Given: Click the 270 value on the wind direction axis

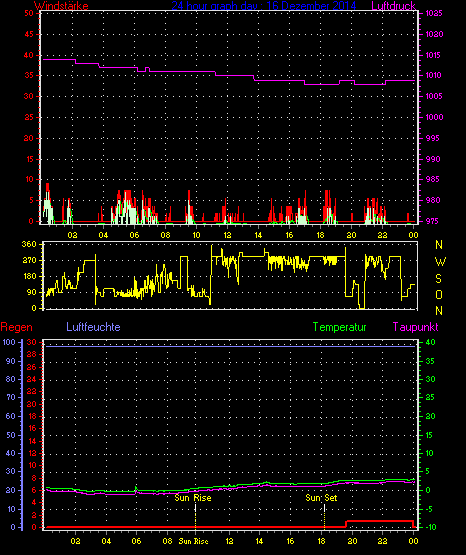Looking at the screenshot, I should (29, 260).
